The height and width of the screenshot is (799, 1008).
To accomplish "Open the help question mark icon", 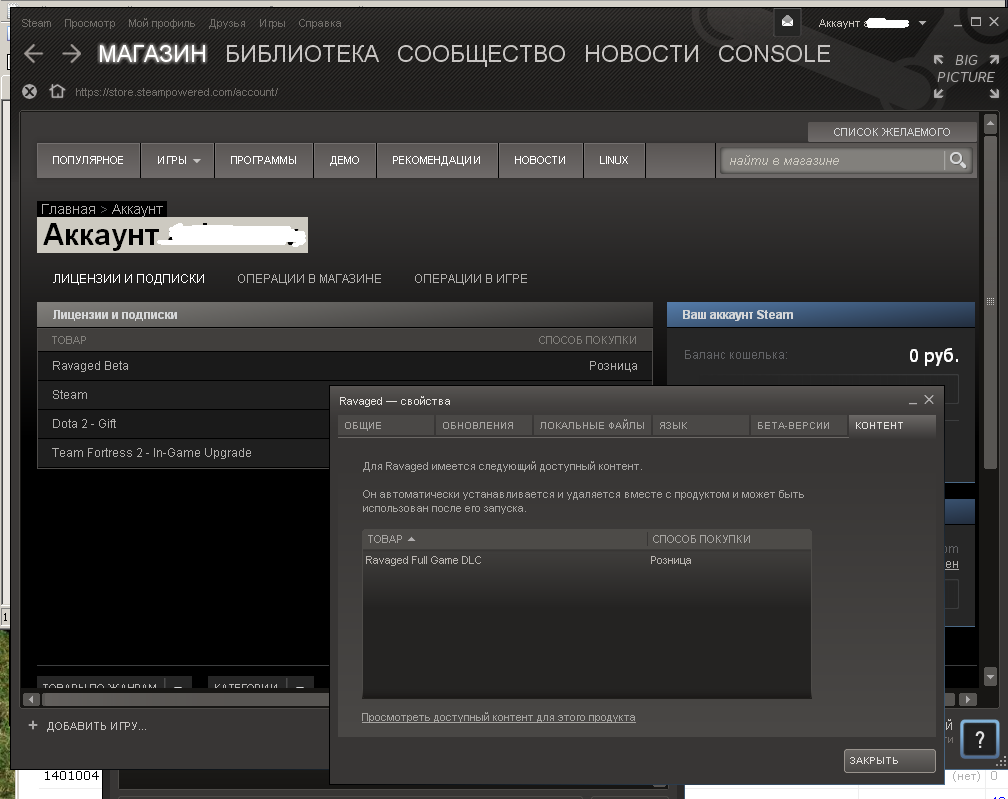I will 980,739.
